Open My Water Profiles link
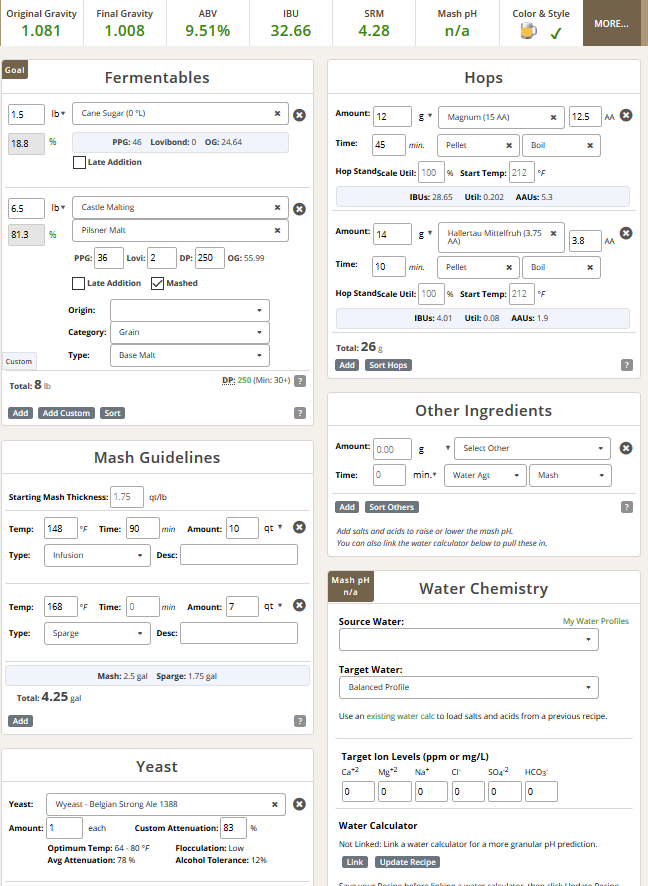 pos(595,621)
